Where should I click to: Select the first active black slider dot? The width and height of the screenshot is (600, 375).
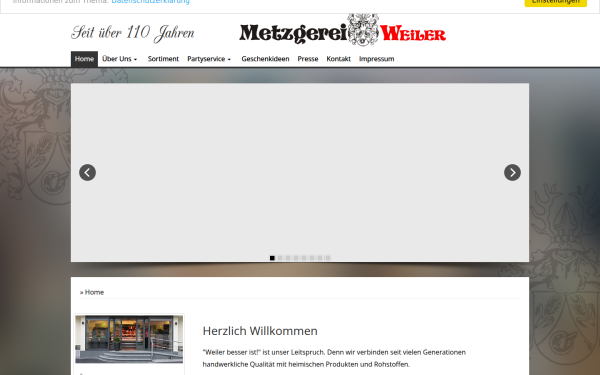(272, 258)
